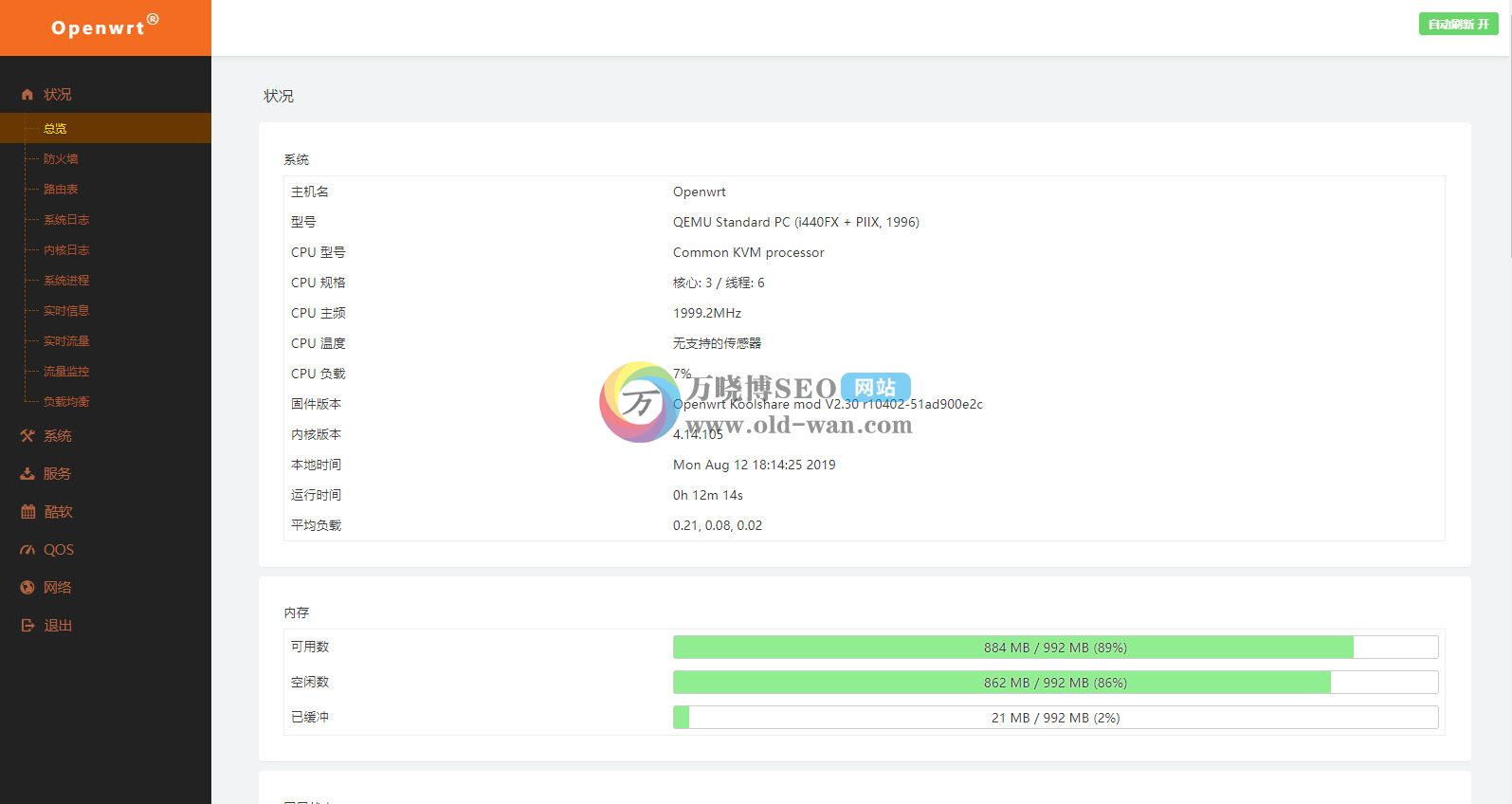Click the gauge icon beside QOS

[27, 550]
